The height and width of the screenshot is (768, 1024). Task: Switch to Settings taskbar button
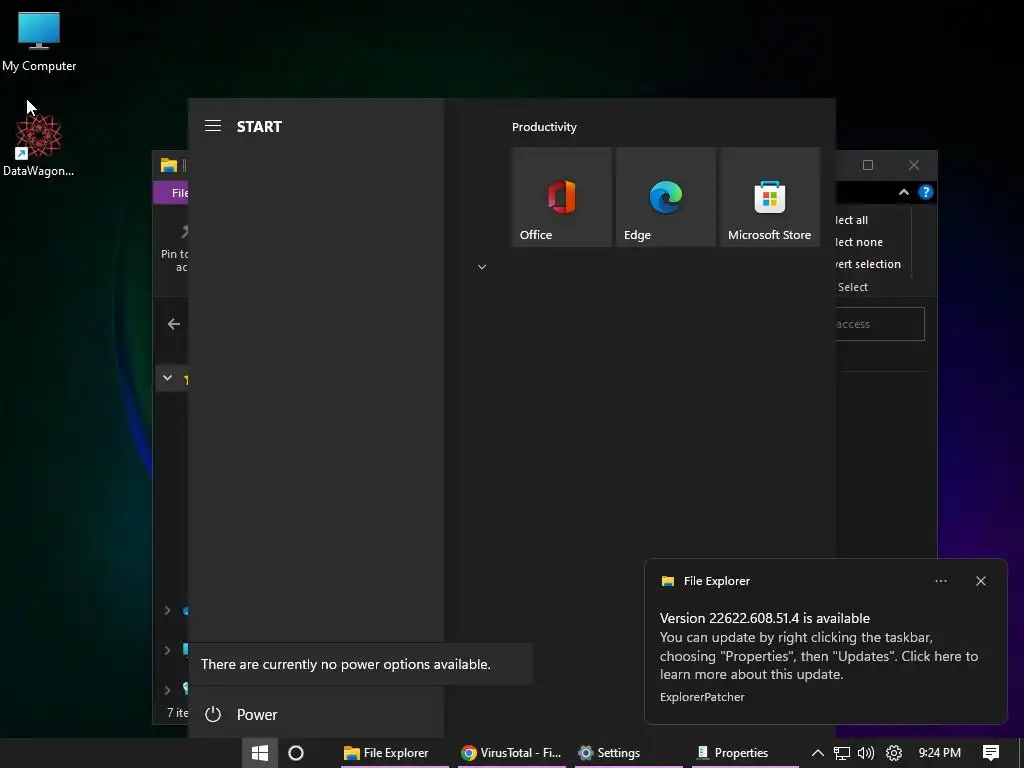(629, 753)
